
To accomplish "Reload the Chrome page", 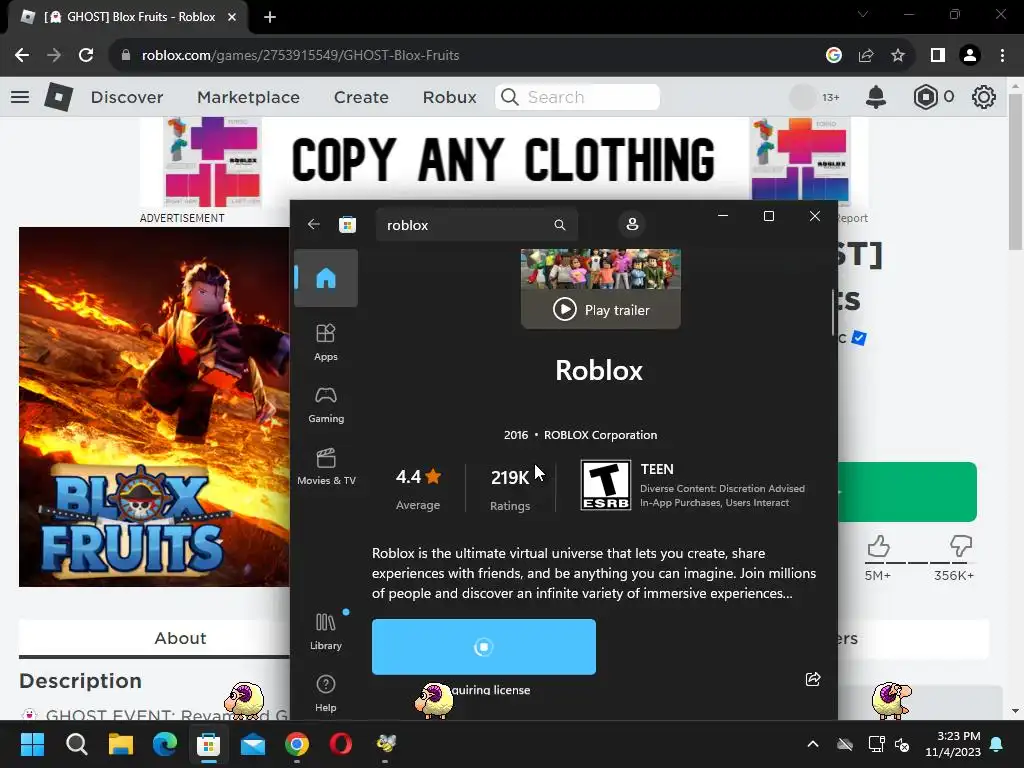I will 86,56.
